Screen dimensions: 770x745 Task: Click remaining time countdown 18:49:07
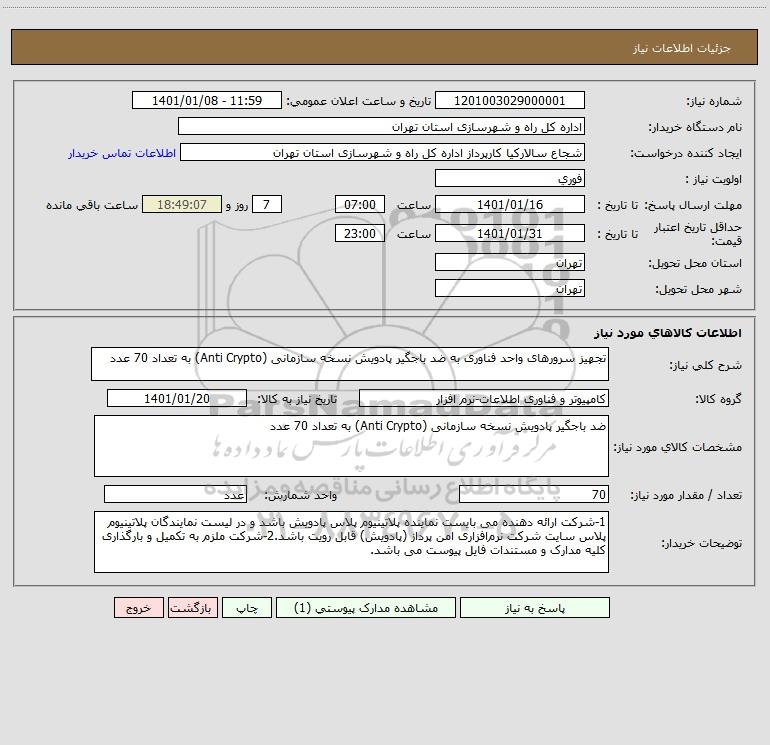182,204
